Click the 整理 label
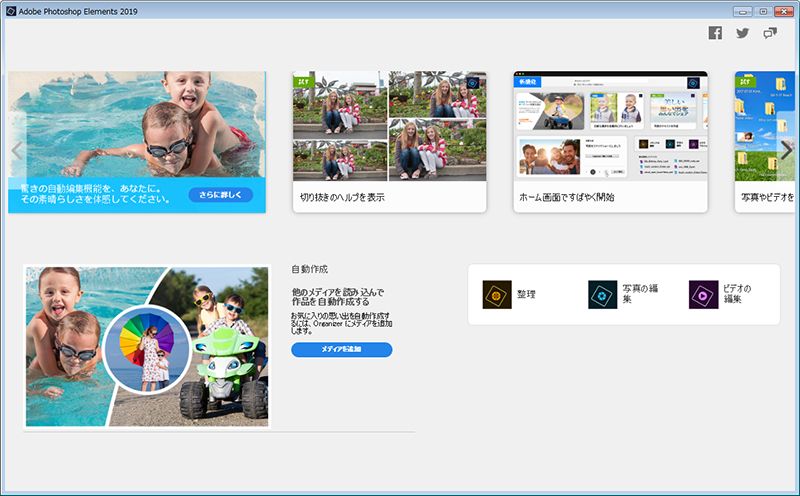The height and width of the screenshot is (496, 800). tap(526, 294)
